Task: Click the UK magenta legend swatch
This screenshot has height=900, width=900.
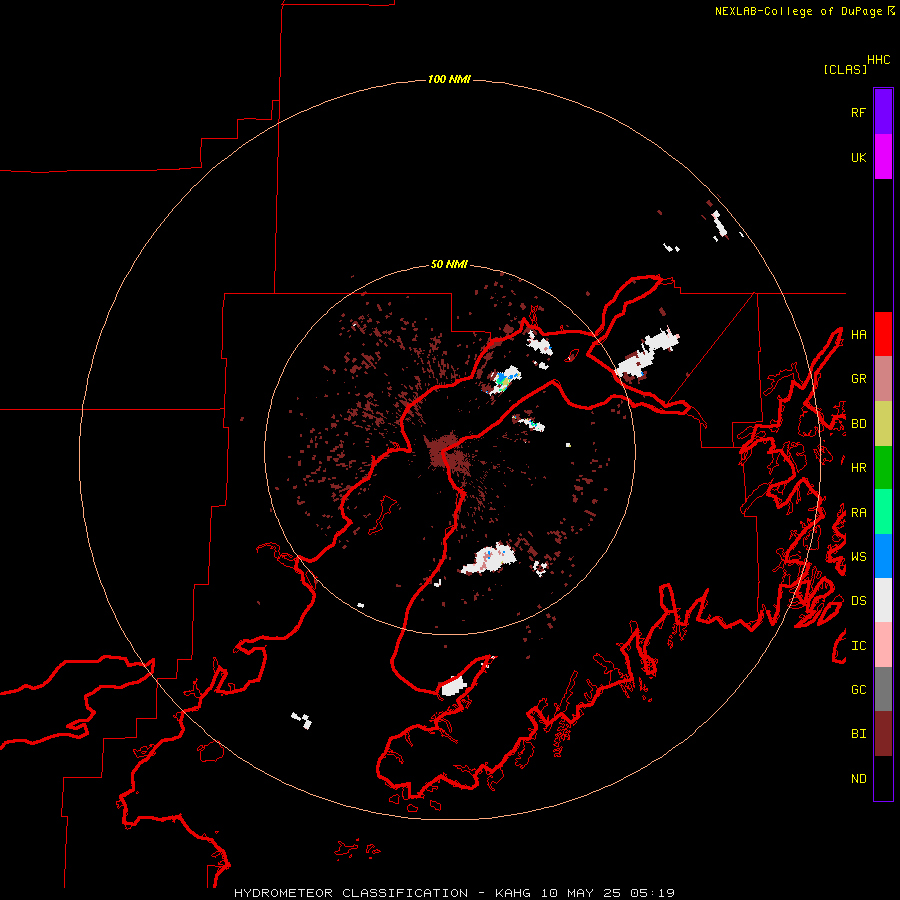Action: [x=883, y=157]
